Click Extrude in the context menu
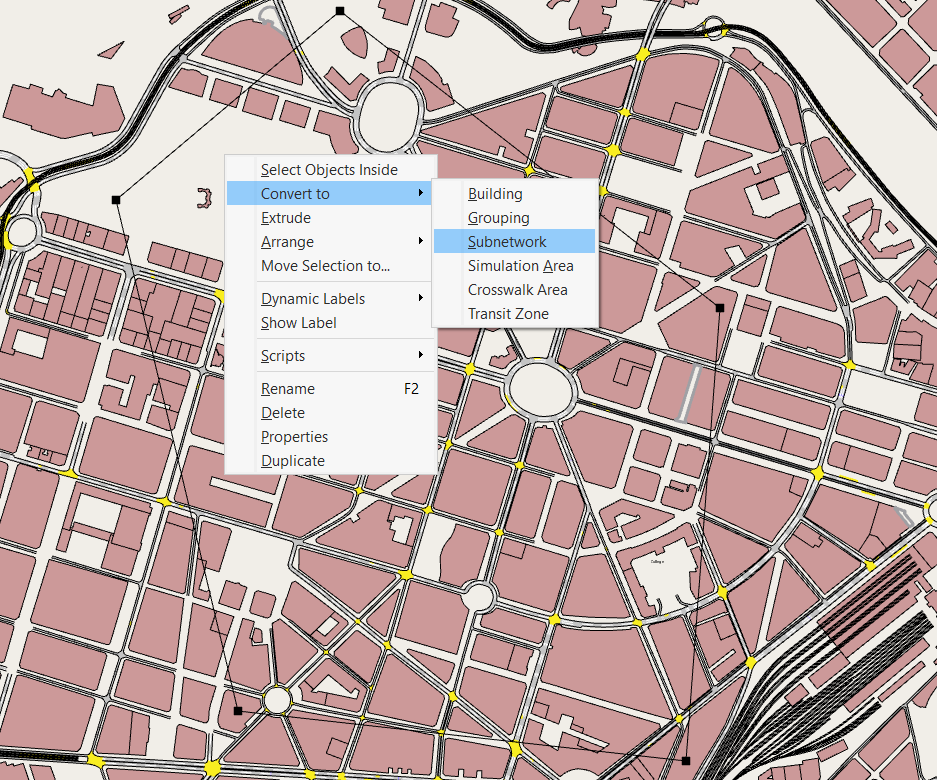 pos(286,218)
